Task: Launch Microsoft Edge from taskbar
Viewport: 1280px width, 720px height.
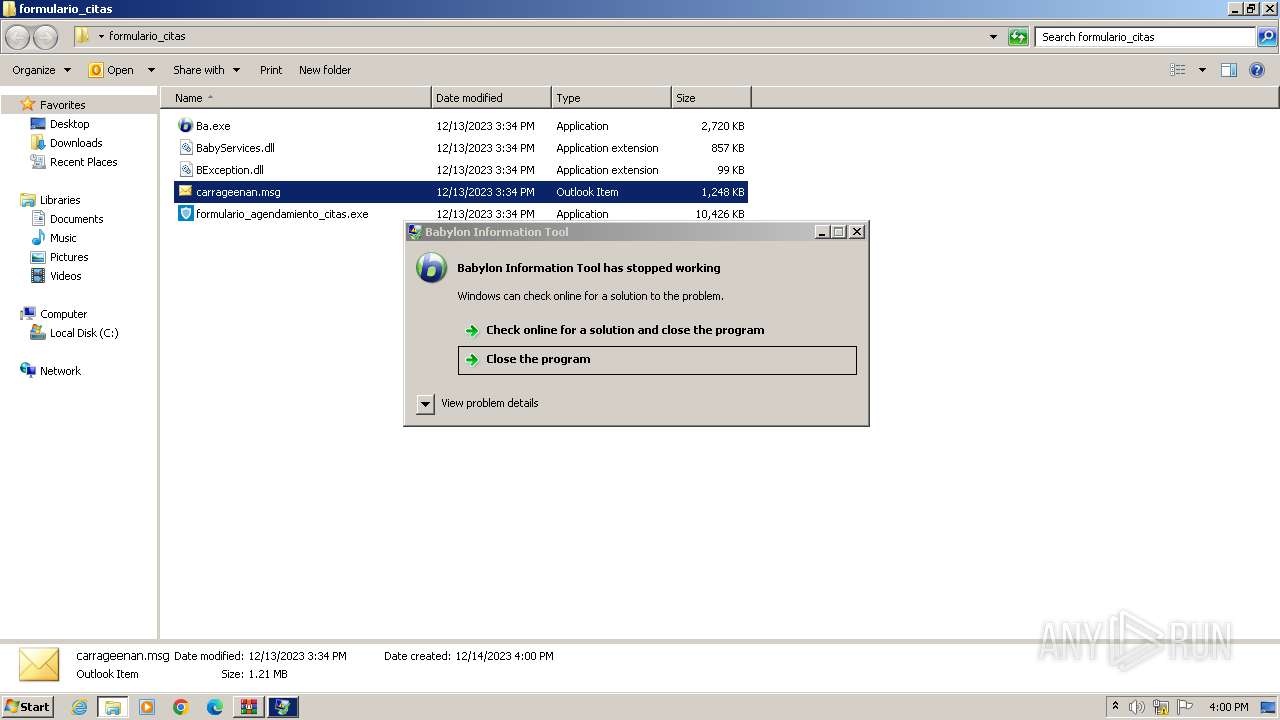Action: pos(215,707)
